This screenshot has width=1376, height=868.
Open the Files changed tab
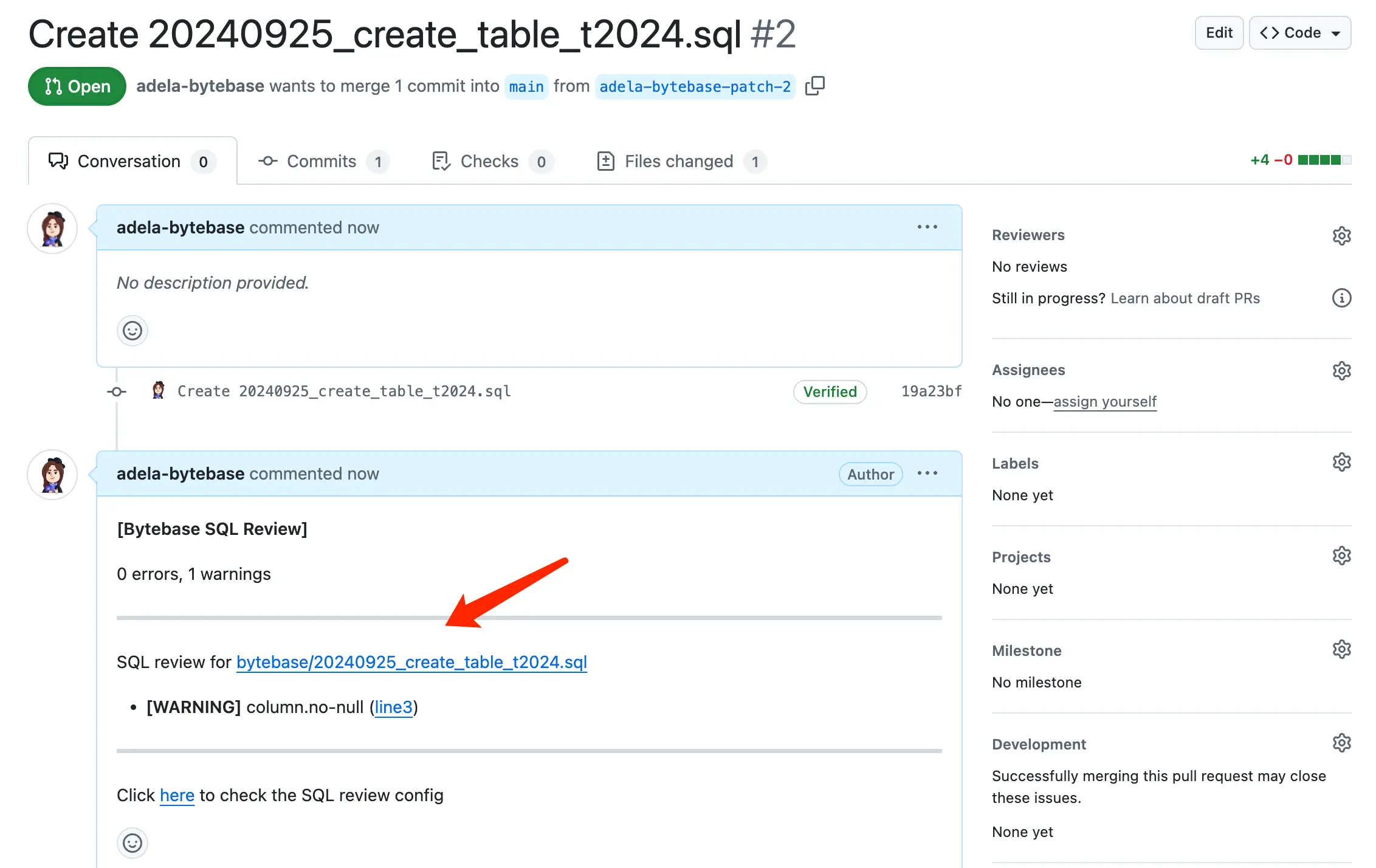click(x=681, y=161)
